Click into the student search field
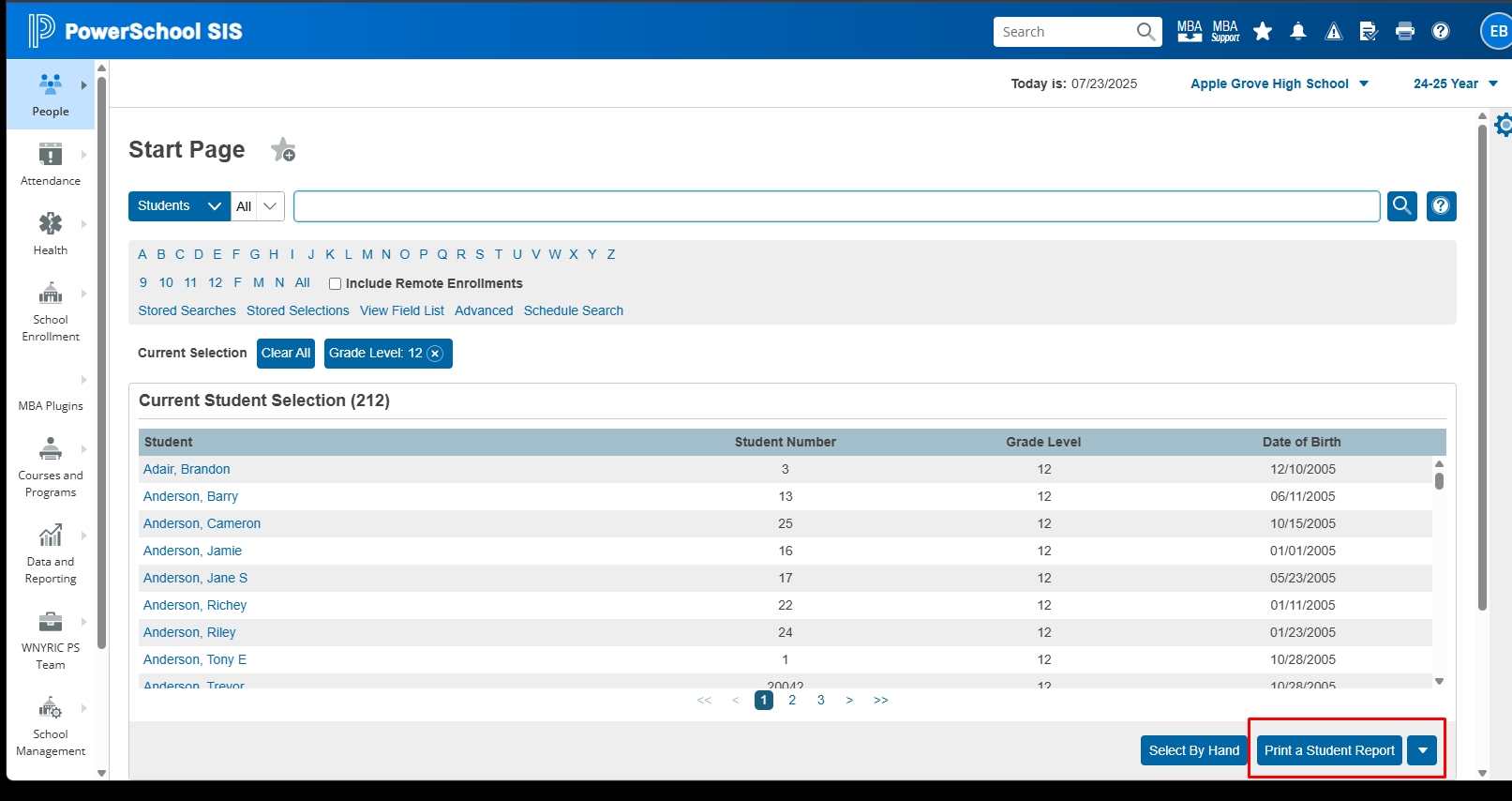This screenshot has height=801, width=1512. pos(835,206)
